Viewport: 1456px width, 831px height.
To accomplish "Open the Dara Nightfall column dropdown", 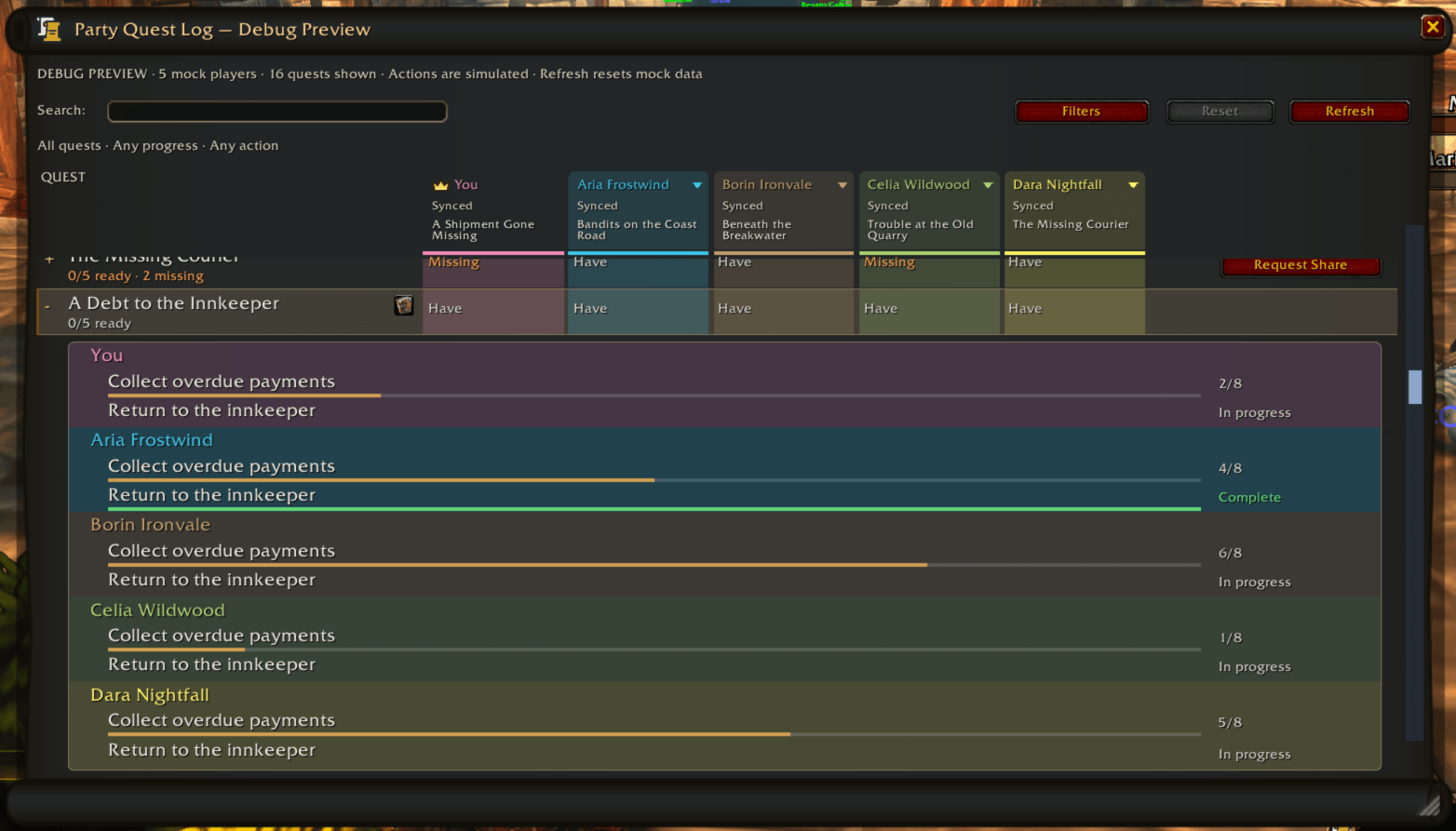I will coord(1133,185).
